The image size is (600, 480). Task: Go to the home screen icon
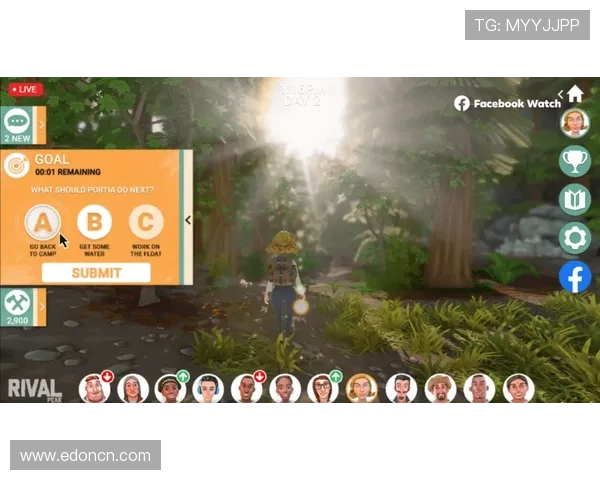click(575, 94)
